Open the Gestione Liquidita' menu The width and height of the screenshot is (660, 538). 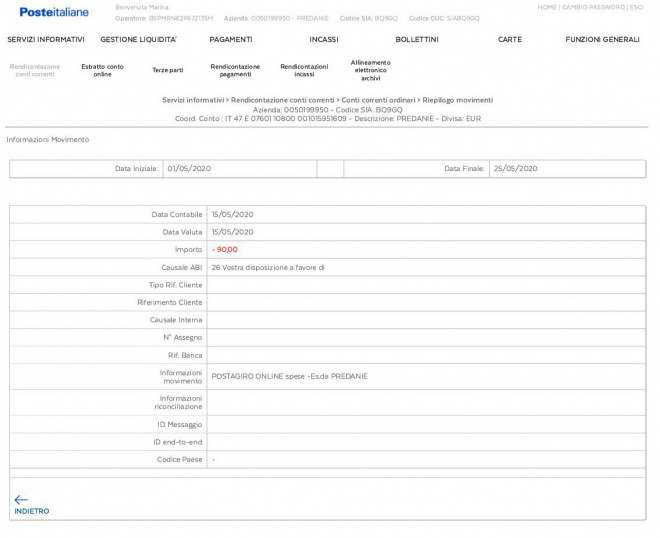click(x=138, y=39)
